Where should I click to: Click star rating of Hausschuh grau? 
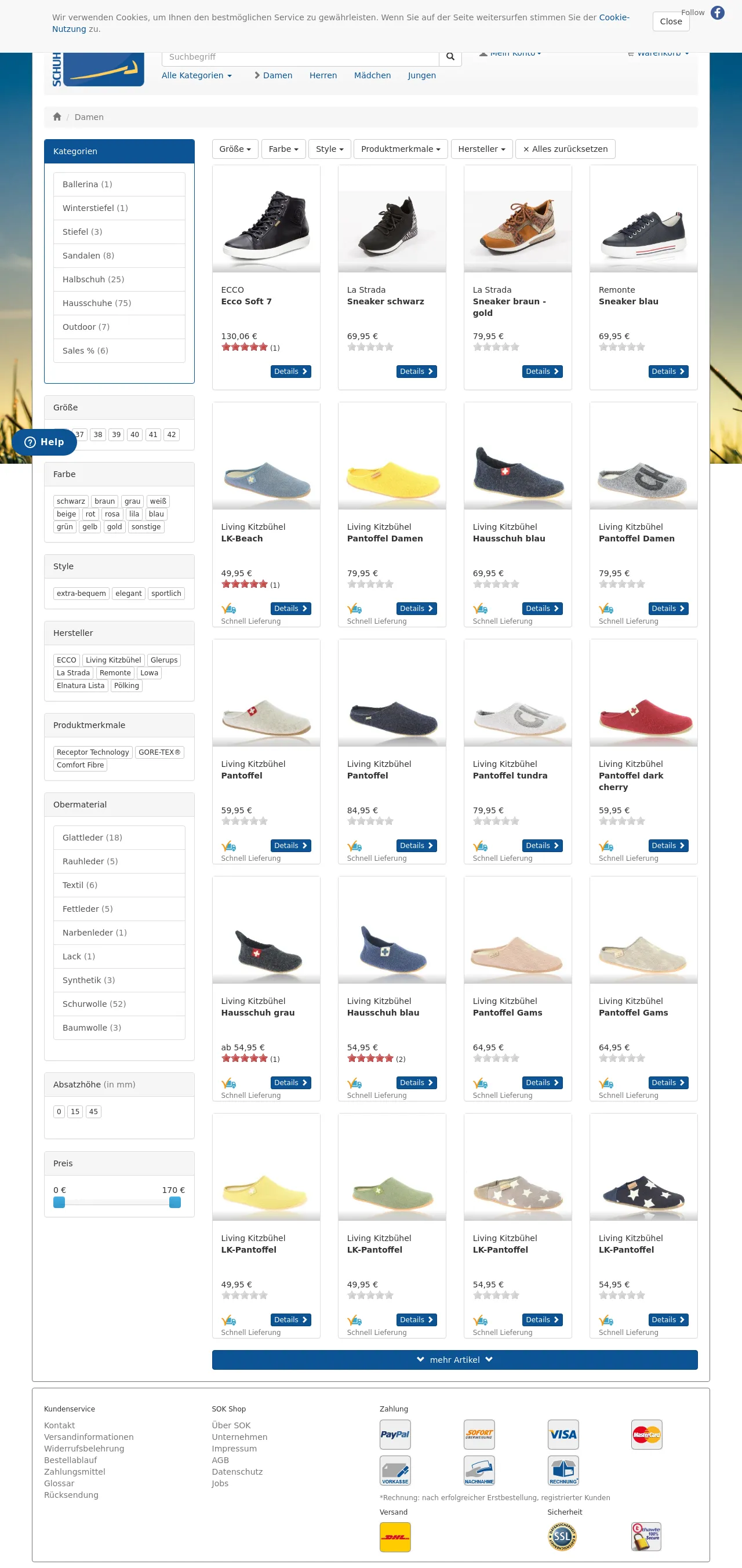(244, 1058)
